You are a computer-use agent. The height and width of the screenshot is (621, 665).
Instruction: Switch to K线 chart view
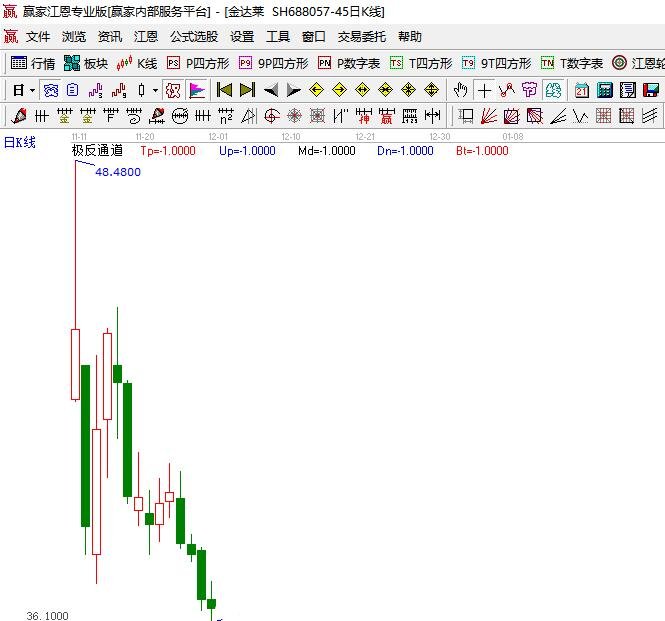coord(137,63)
